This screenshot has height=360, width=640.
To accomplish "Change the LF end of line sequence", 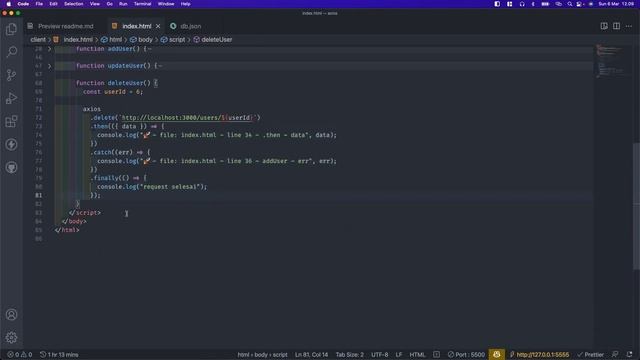I will tap(399, 355).
